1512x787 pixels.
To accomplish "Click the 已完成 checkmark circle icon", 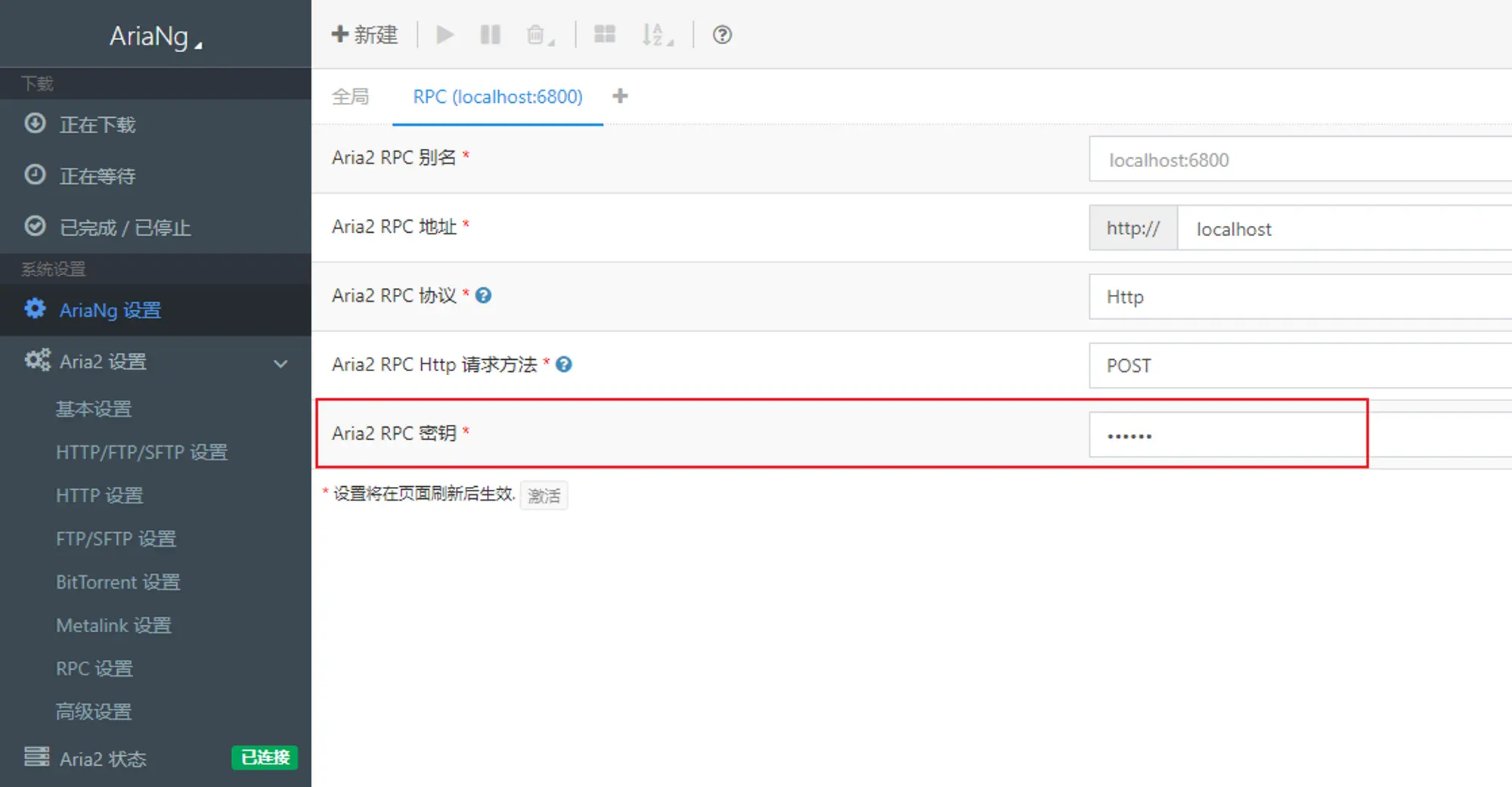I will pyautogui.click(x=35, y=226).
